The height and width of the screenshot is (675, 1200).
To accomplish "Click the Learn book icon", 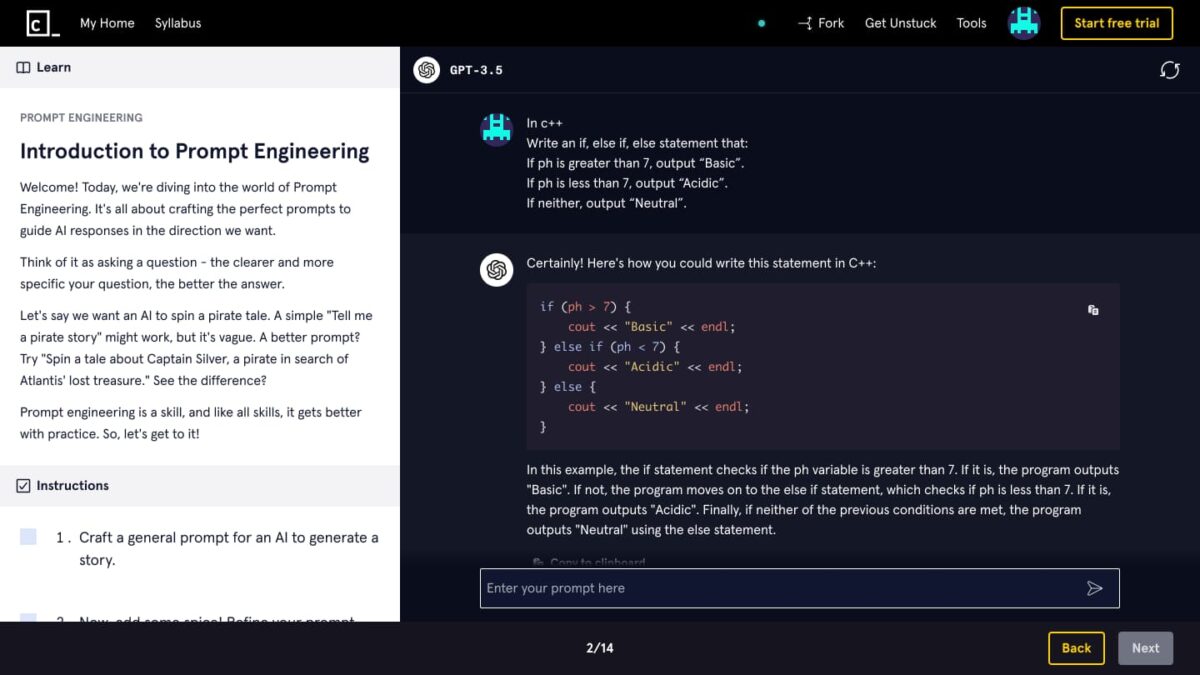I will (x=23, y=67).
